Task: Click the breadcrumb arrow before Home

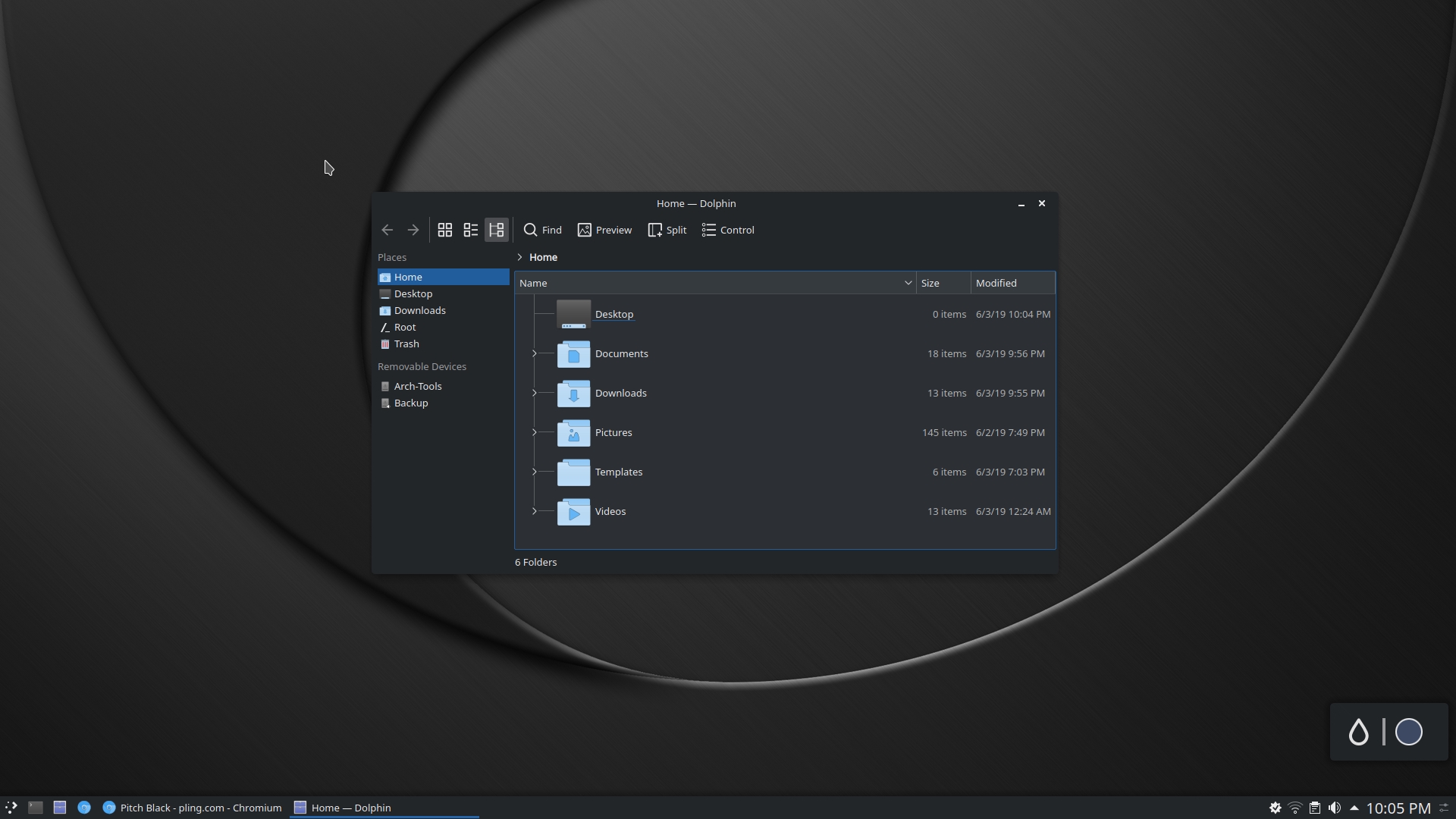Action: pyautogui.click(x=520, y=257)
